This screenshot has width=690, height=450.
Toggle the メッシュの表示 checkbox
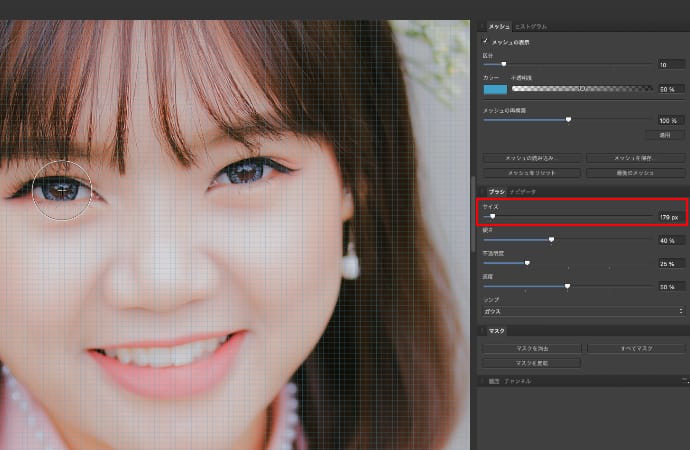point(486,41)
